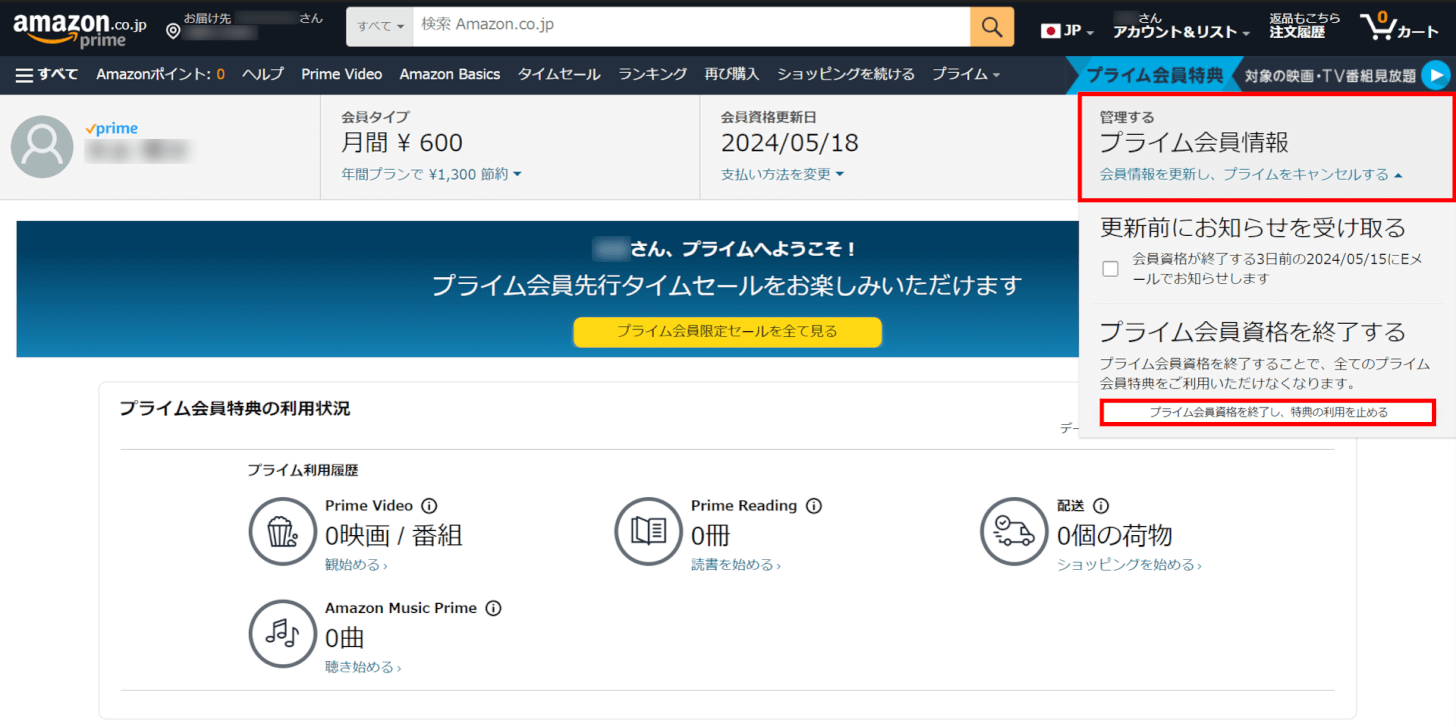The width and height of the screenshot is (1456, 727).
Task: Click プライム会員資格を終了し、特典の利用を止める button
Action: (x=1268, y=412)
